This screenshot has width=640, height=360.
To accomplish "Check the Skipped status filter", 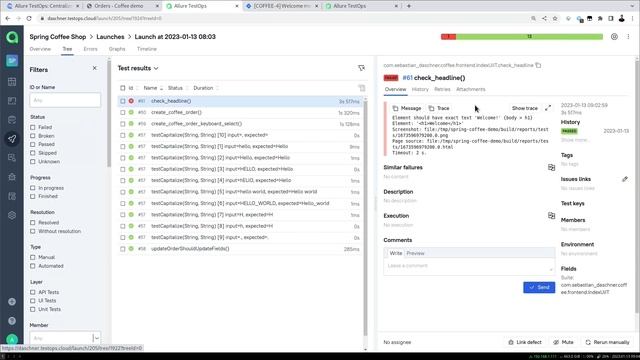I will tap(33, 153).
